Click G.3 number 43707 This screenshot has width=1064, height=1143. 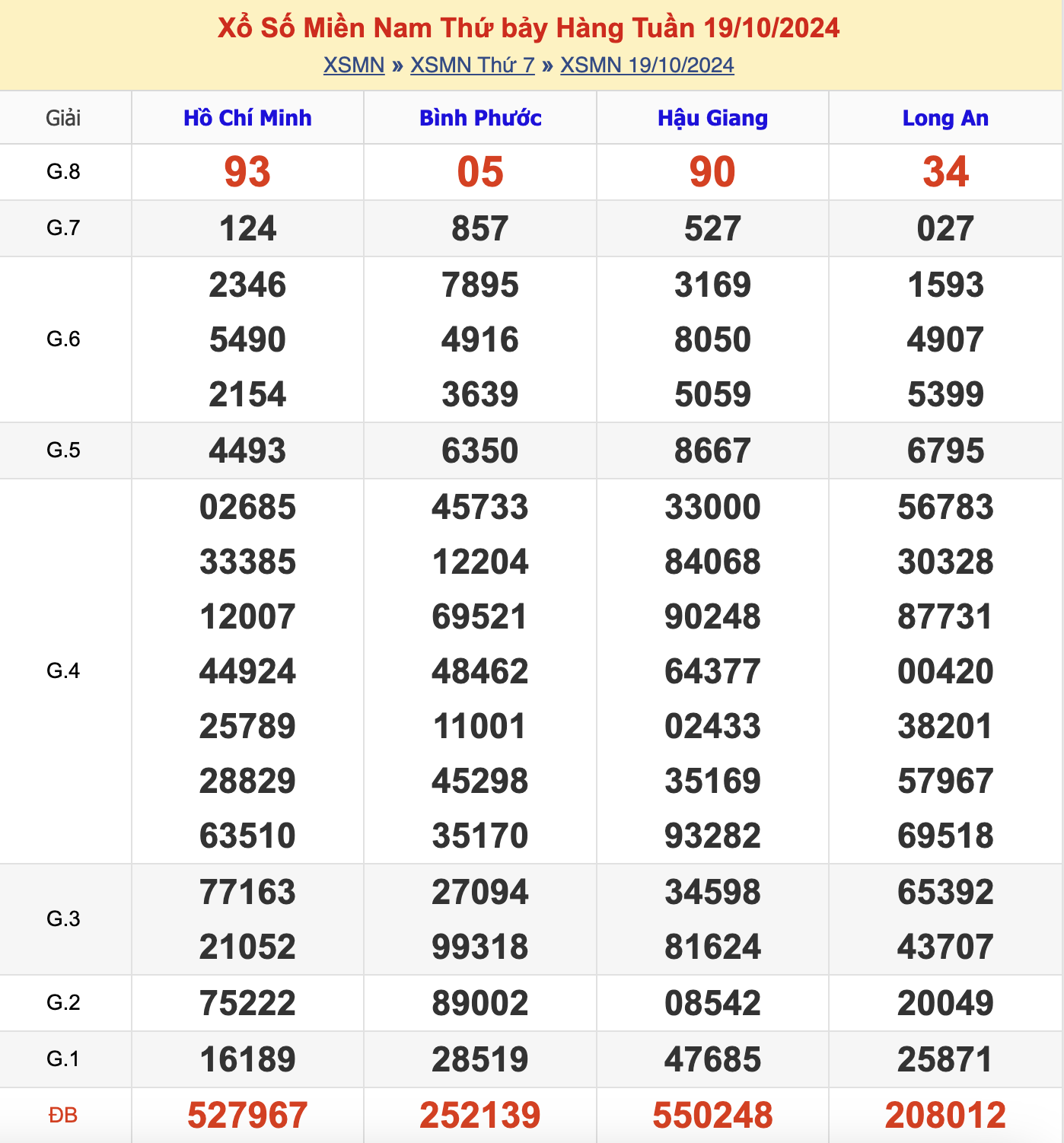(x=945, y=947)
